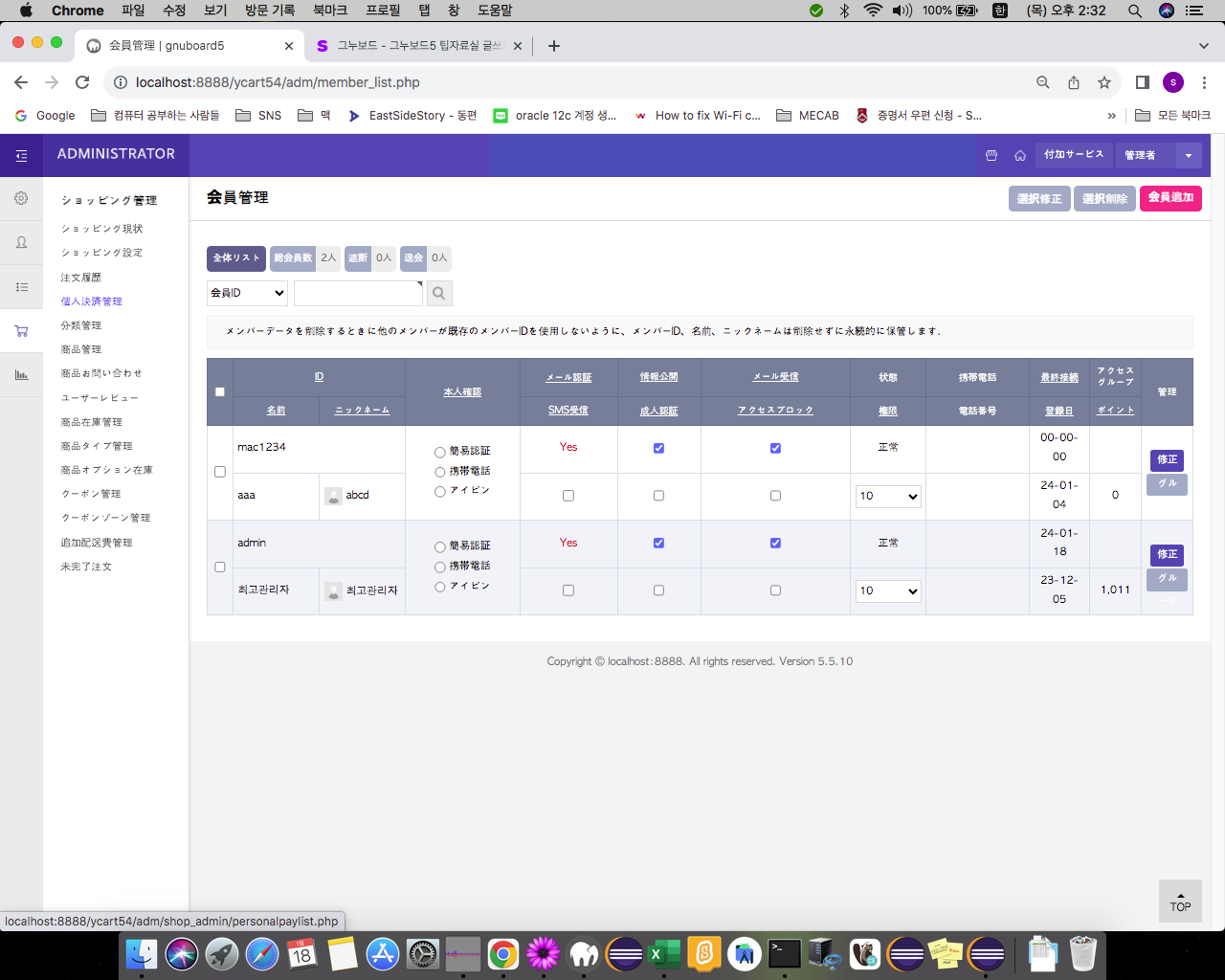Open the member management person icon
The image size is (1225, 980).
[x=21, y=243]
